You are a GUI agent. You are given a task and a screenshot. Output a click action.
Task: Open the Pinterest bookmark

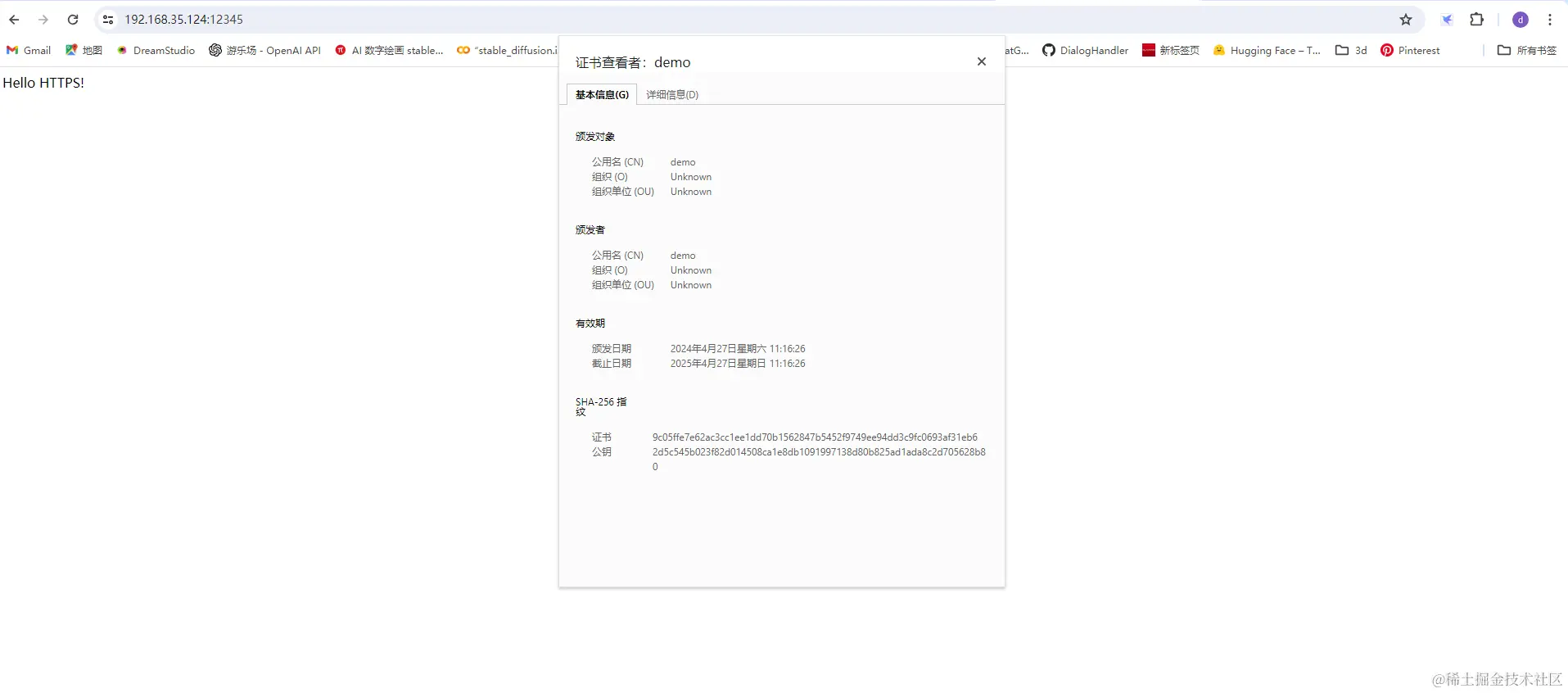click(x=1410, y=50)
